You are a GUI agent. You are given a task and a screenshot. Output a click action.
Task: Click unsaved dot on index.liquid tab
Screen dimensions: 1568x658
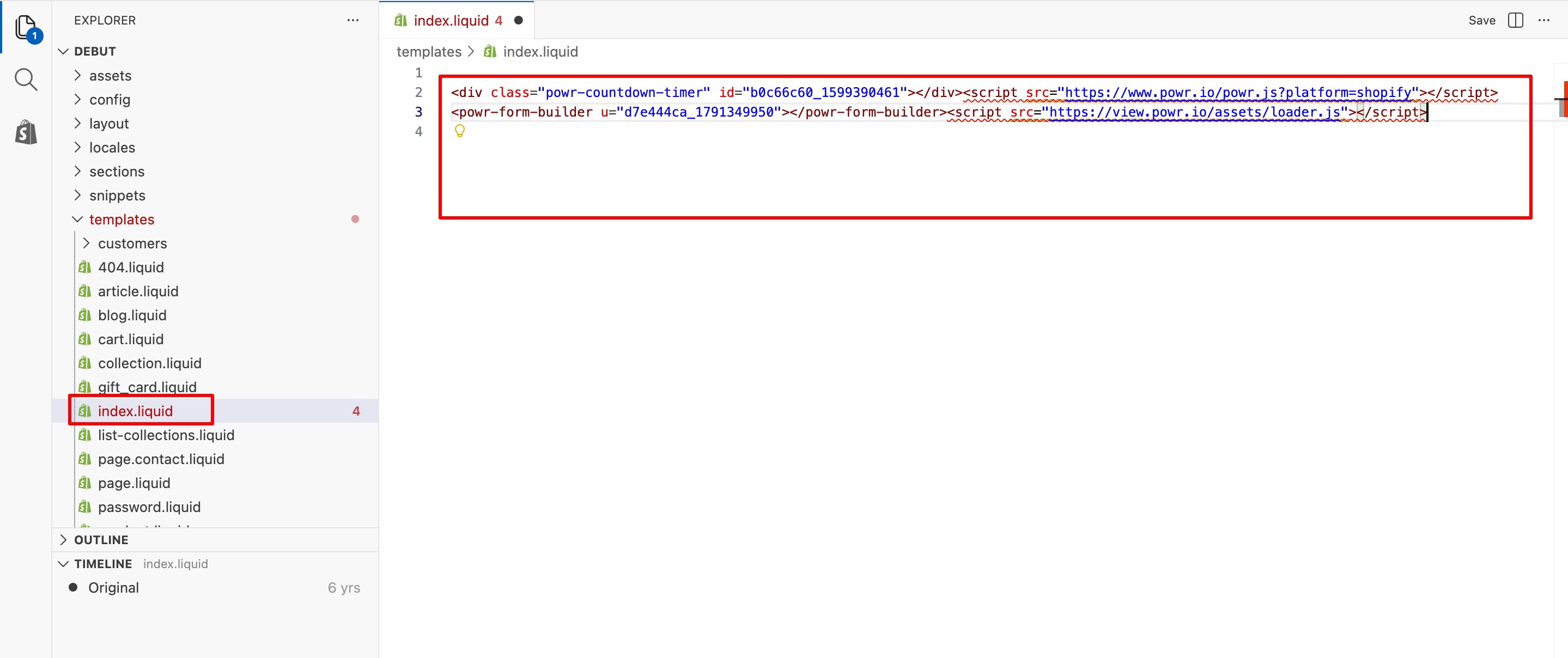pos(519,20)
